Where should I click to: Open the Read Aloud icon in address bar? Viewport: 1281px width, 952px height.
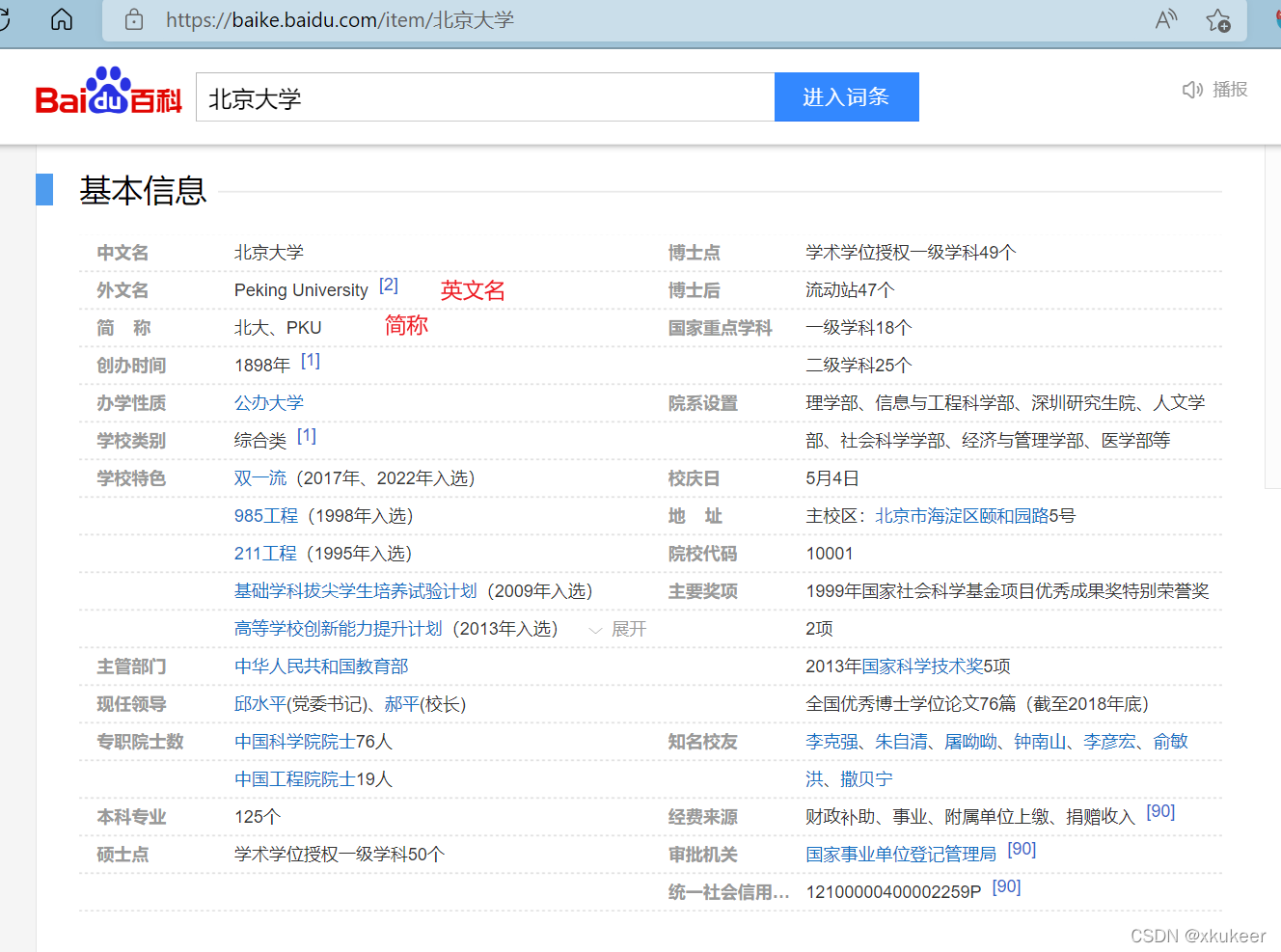(x=1166, y=19)
